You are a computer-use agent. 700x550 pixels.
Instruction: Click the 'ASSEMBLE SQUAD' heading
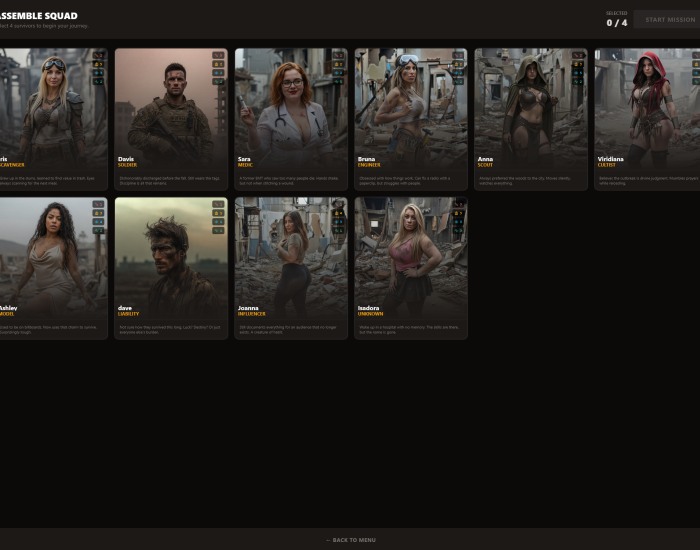[38, 16]
